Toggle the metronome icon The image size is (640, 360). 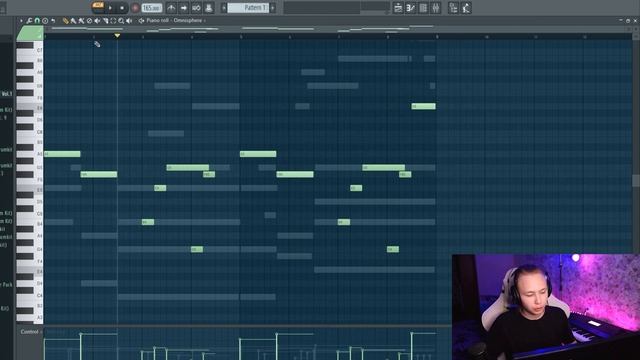tap(171, 8)
